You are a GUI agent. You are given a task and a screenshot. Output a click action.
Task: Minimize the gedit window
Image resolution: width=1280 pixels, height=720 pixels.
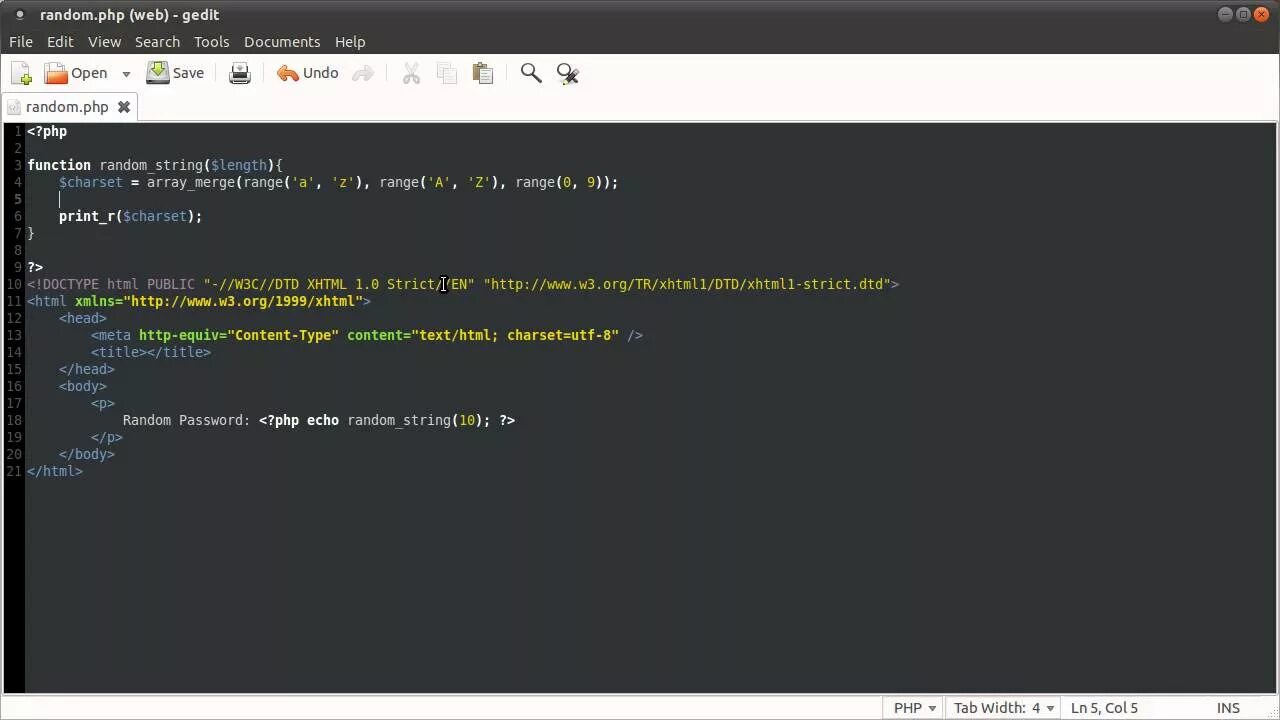[x=1227, y=14]
